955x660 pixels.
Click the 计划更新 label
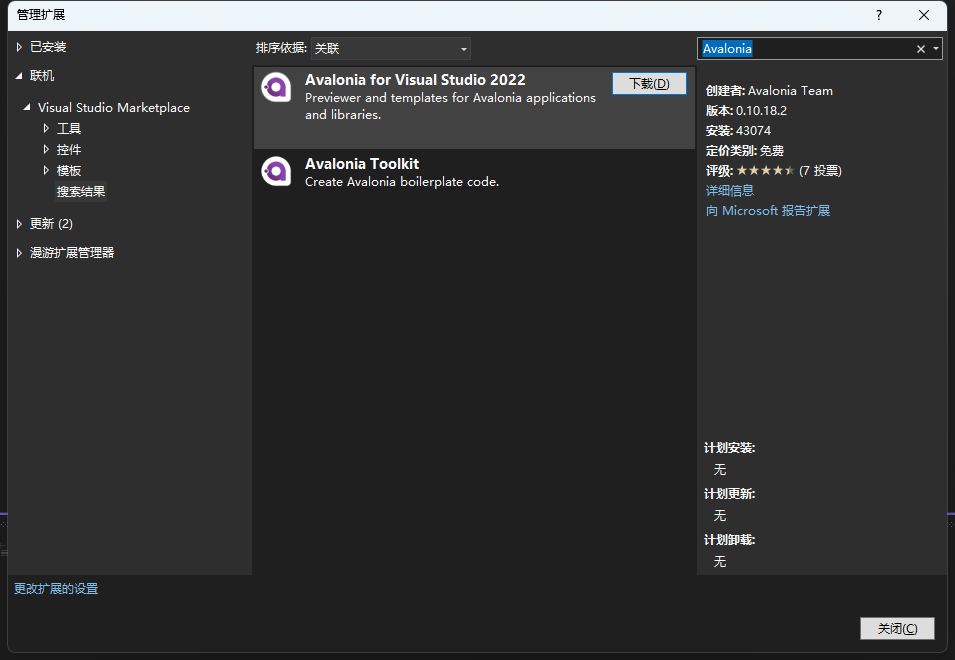click(730, 494)
